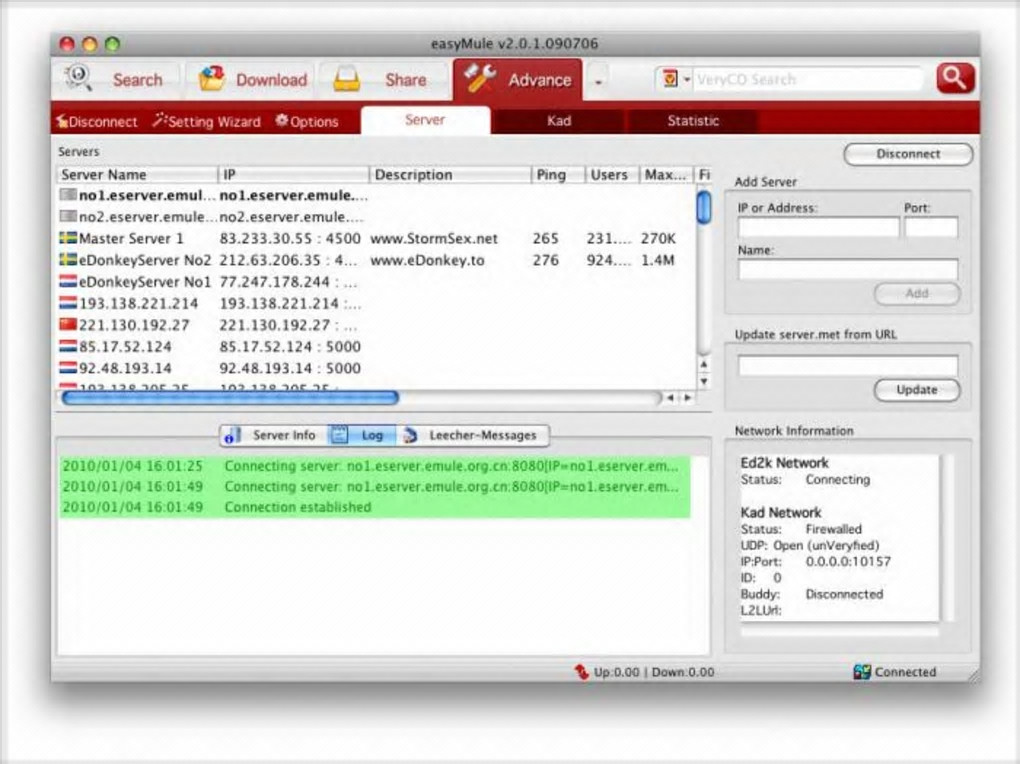Open the Search section icon
Screen dimensions: 1020x764
pyautogui.click(x=78, y=78)
